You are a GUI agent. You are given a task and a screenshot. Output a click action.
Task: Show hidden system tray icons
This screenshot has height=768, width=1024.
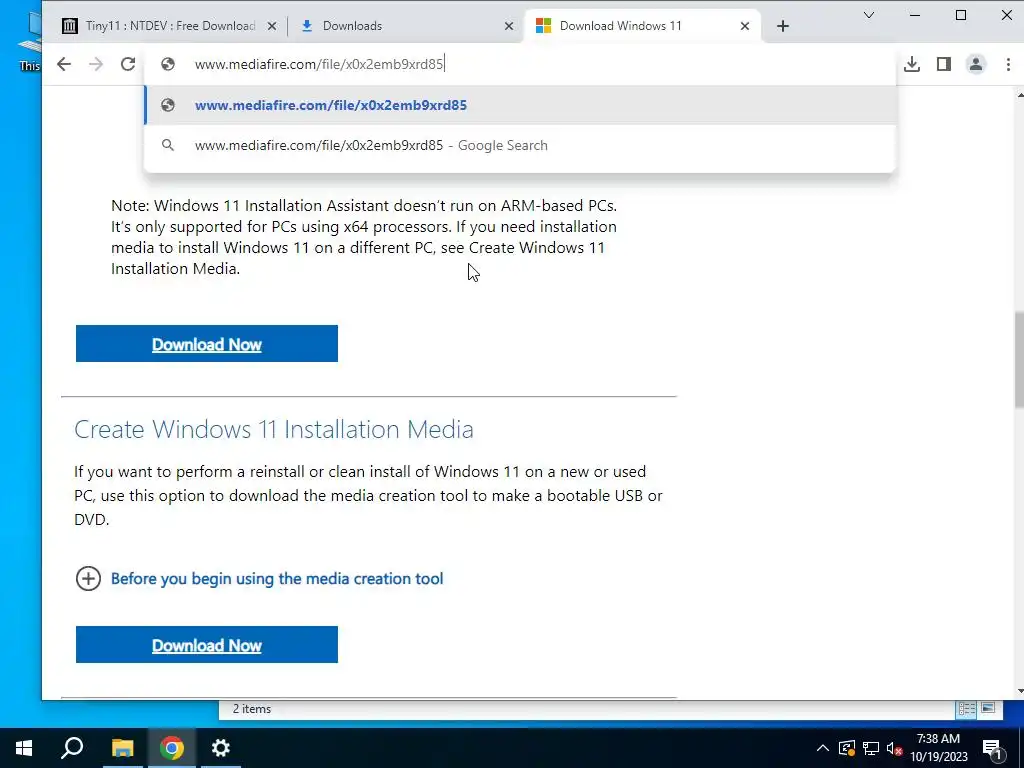tap(823, 748)
